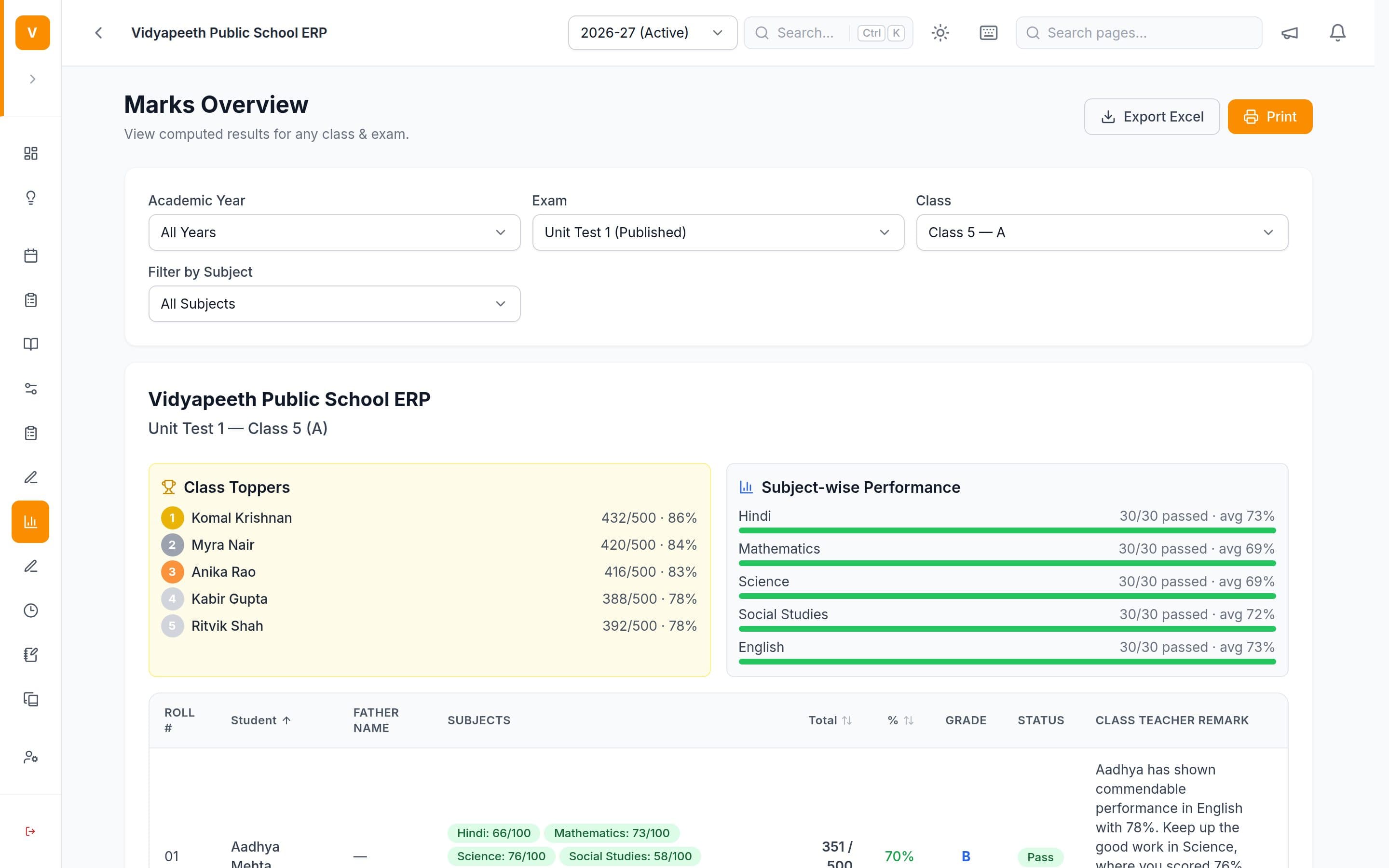Open the dashboard grid icon in sidebar
The width and height of the screenshot is (1389, 868).
[x=31, y=153]
